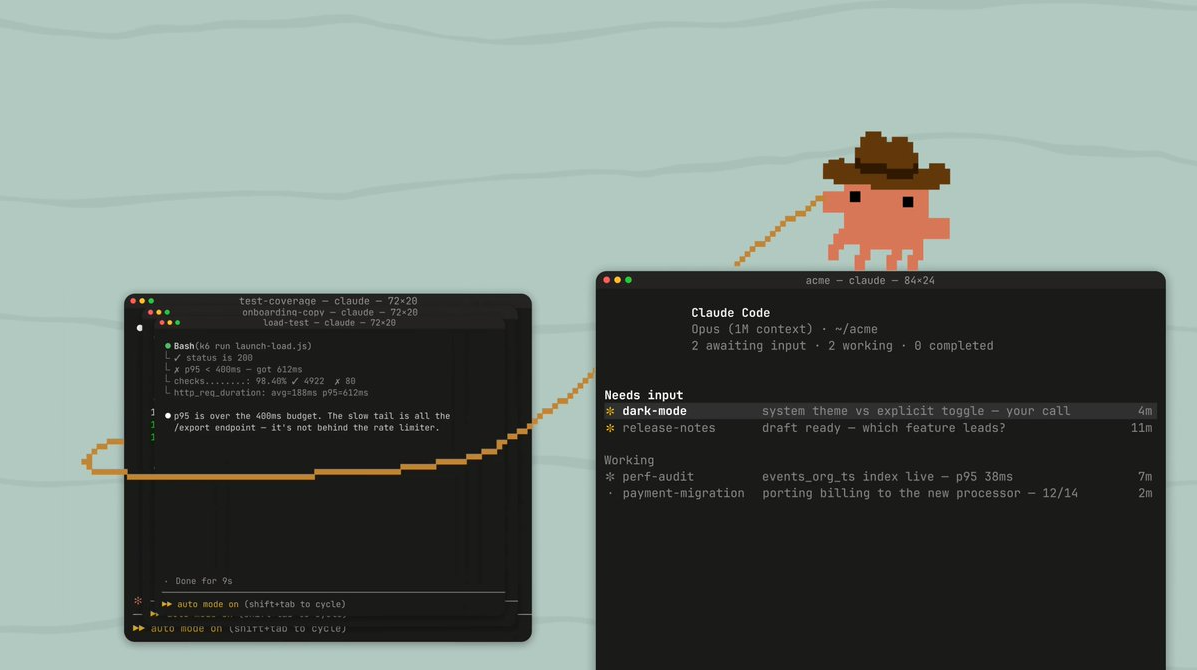The image size is (1197, 670).
Task: Click the Opus (1M context) · ~/acme line
Action: (x=784, y=330)
